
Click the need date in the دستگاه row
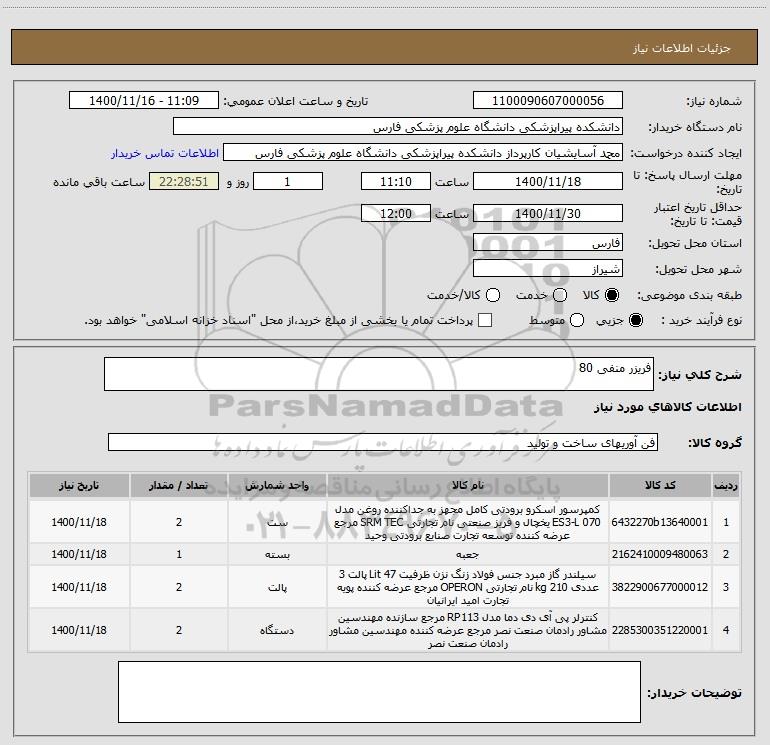[79, 630]
